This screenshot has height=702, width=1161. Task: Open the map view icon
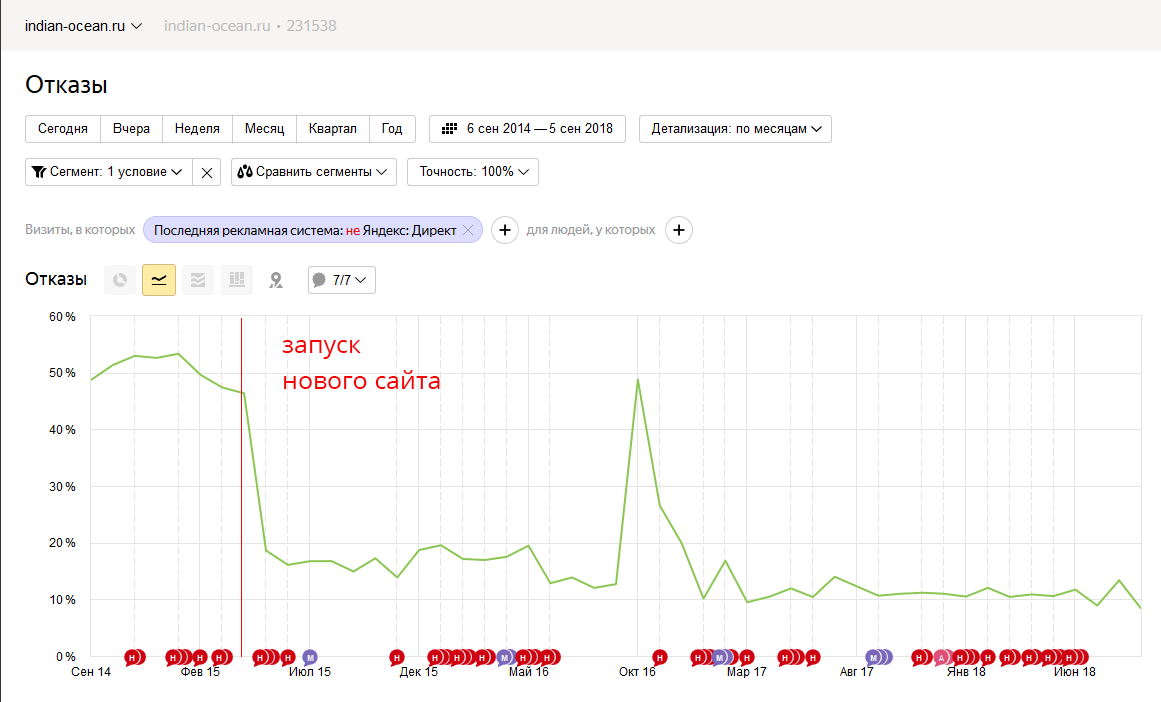click(x=275, y=280)
